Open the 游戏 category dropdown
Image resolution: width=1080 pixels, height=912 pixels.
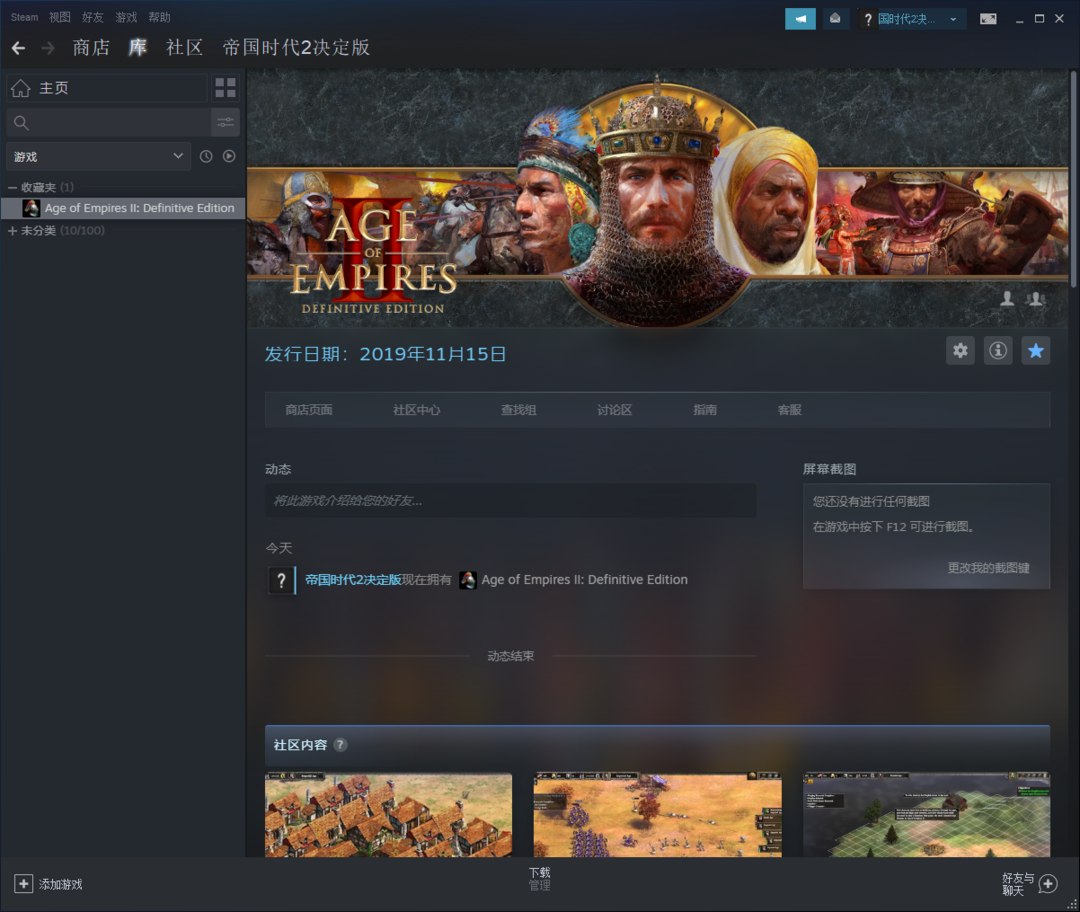(98, 156)
